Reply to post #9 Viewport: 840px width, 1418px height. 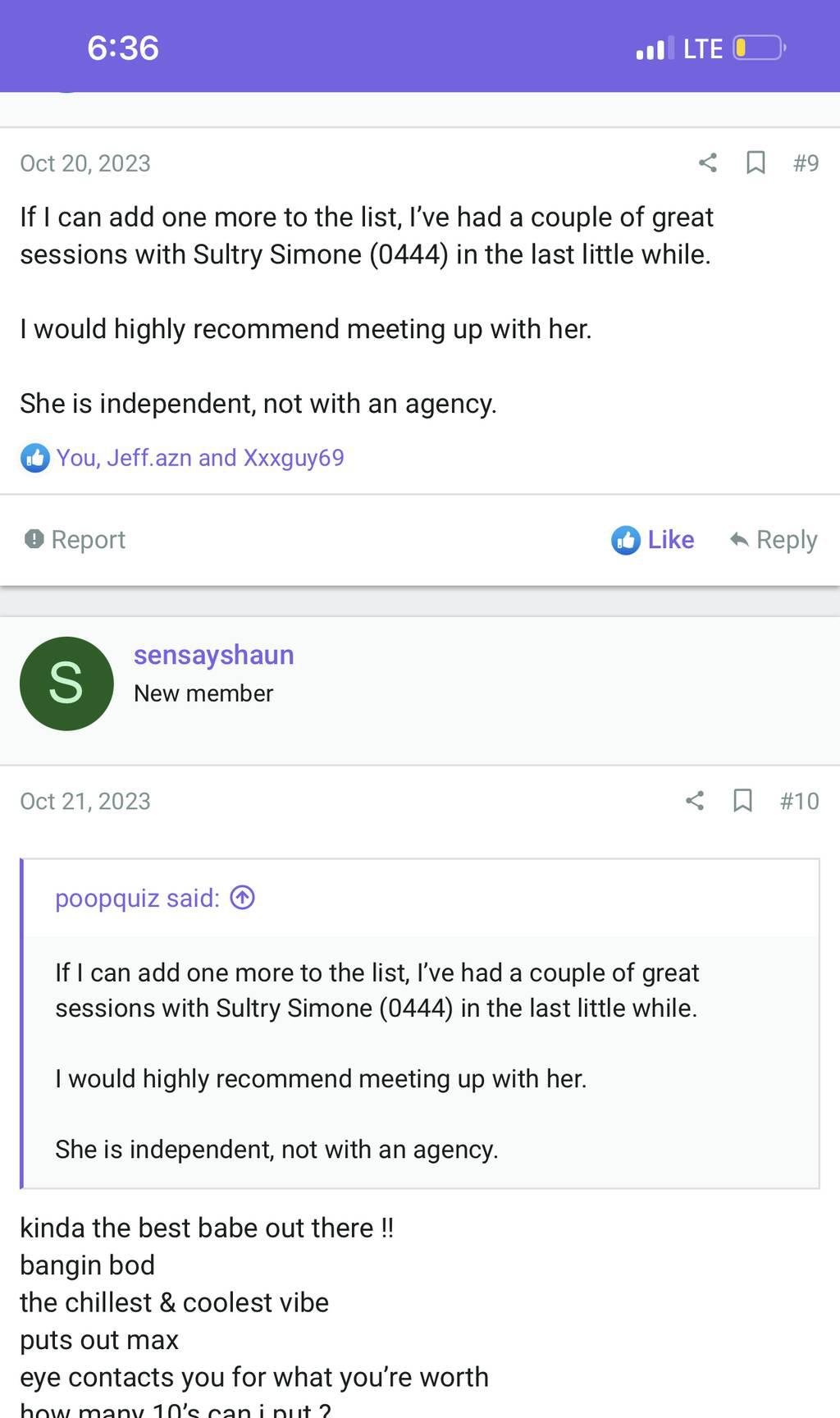click(x=774, y=540)
